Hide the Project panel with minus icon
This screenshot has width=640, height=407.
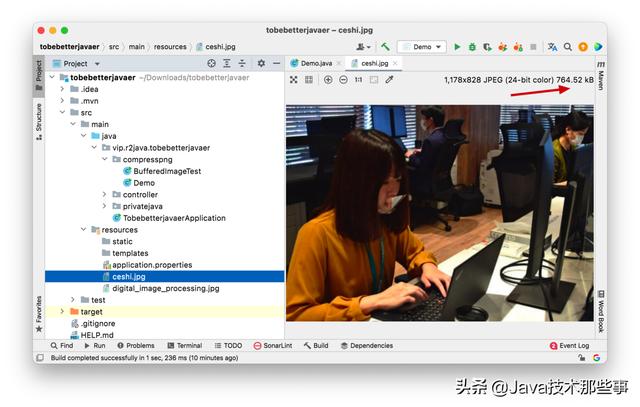tap(276, 63)
